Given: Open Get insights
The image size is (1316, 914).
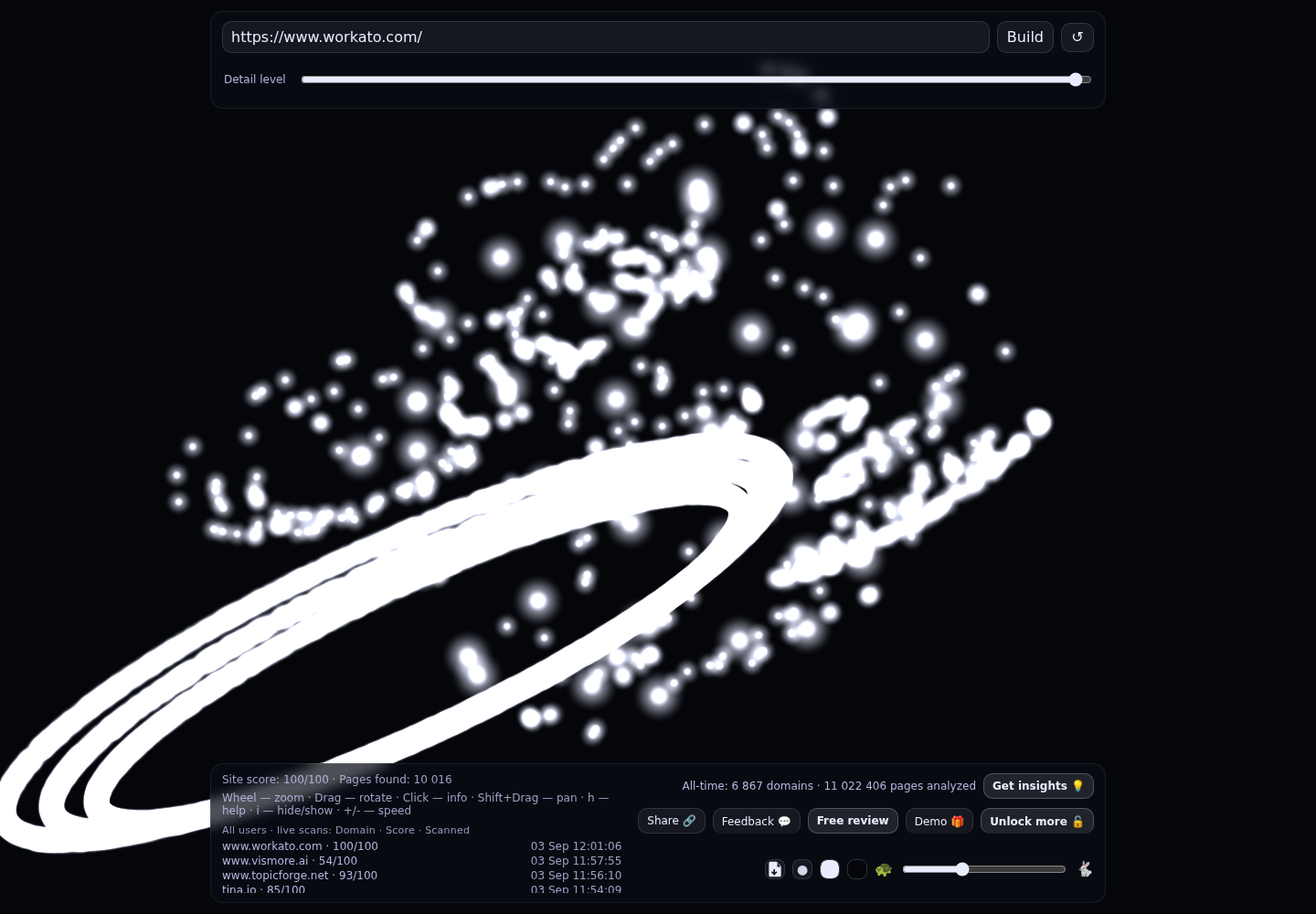Looking at the screenshot, I should (x=1038, y=786).
